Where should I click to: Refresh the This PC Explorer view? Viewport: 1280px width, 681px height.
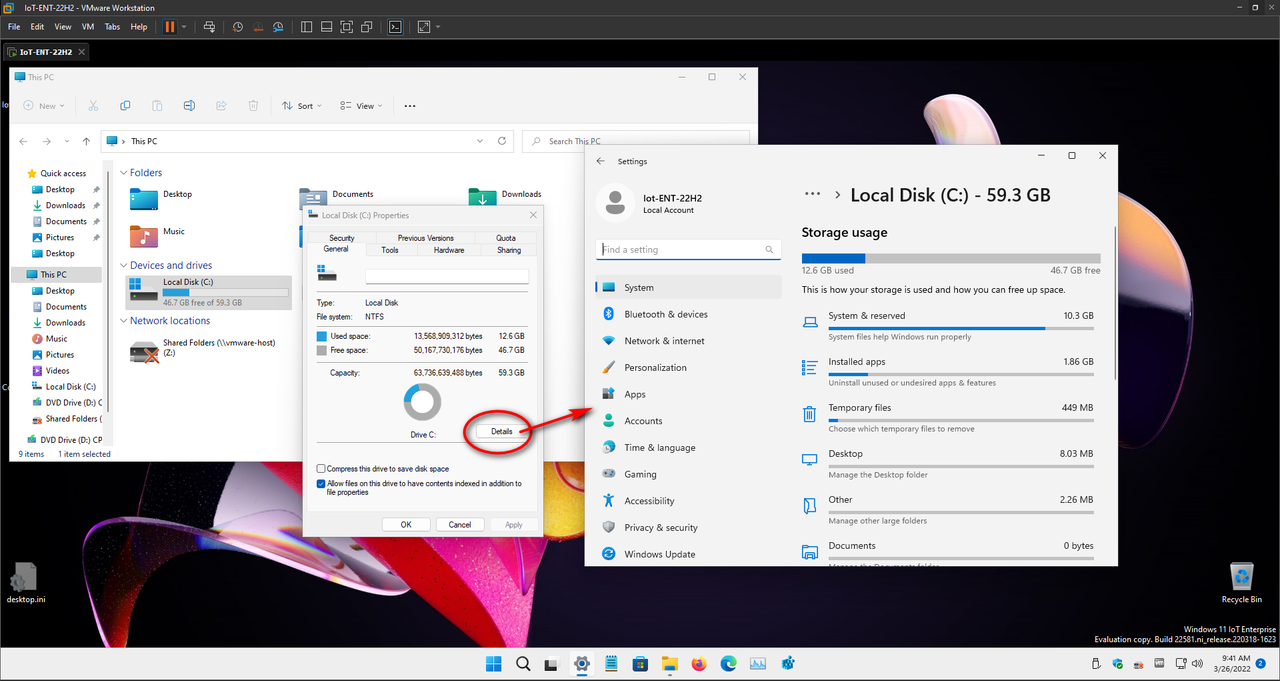pos(502,141)
